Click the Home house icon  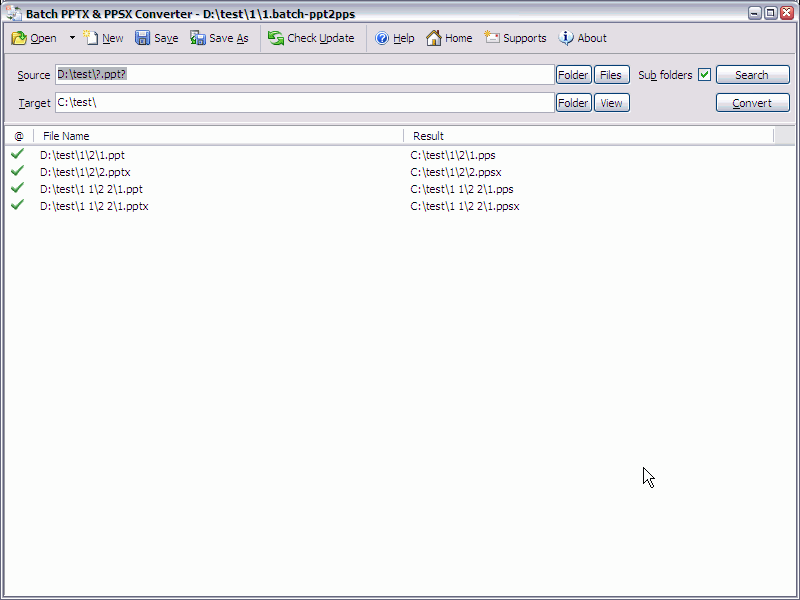(x=434, y=38)
